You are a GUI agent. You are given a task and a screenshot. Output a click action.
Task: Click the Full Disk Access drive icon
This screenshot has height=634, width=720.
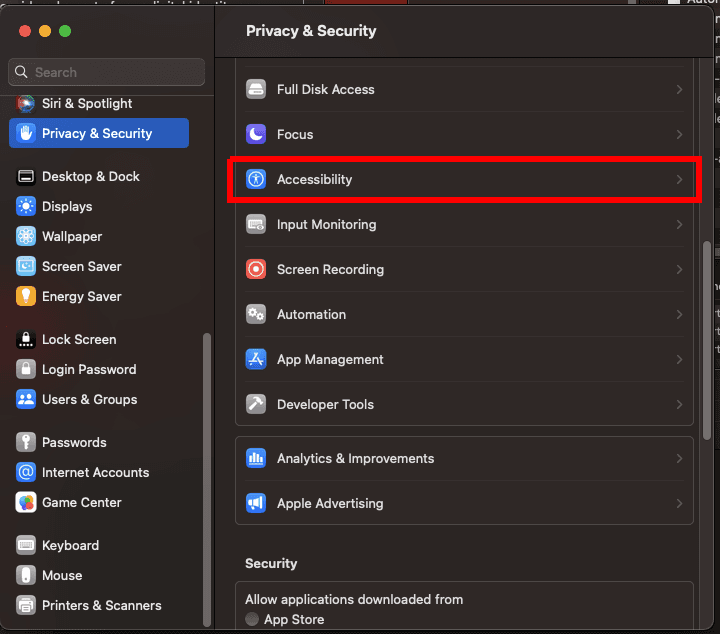tap(256, 89)
